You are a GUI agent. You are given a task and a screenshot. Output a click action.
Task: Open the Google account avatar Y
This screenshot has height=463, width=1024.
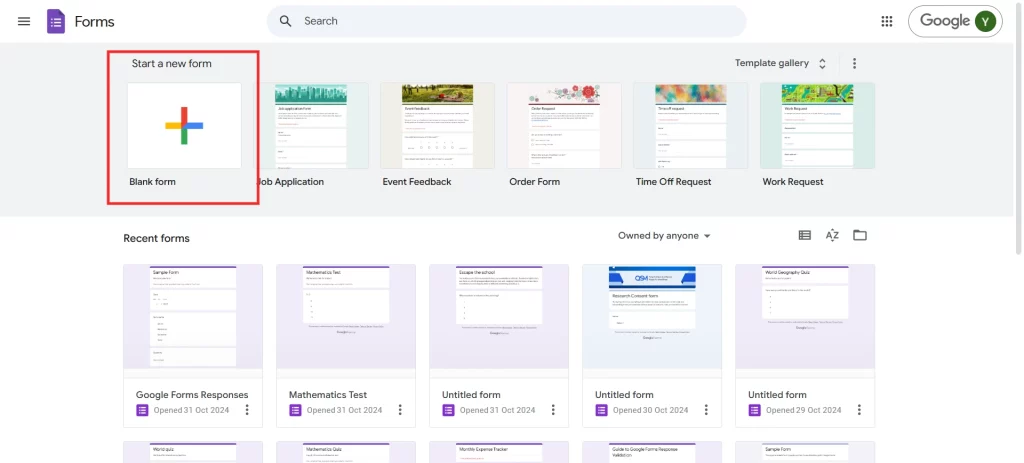click(x=985, y=22)
